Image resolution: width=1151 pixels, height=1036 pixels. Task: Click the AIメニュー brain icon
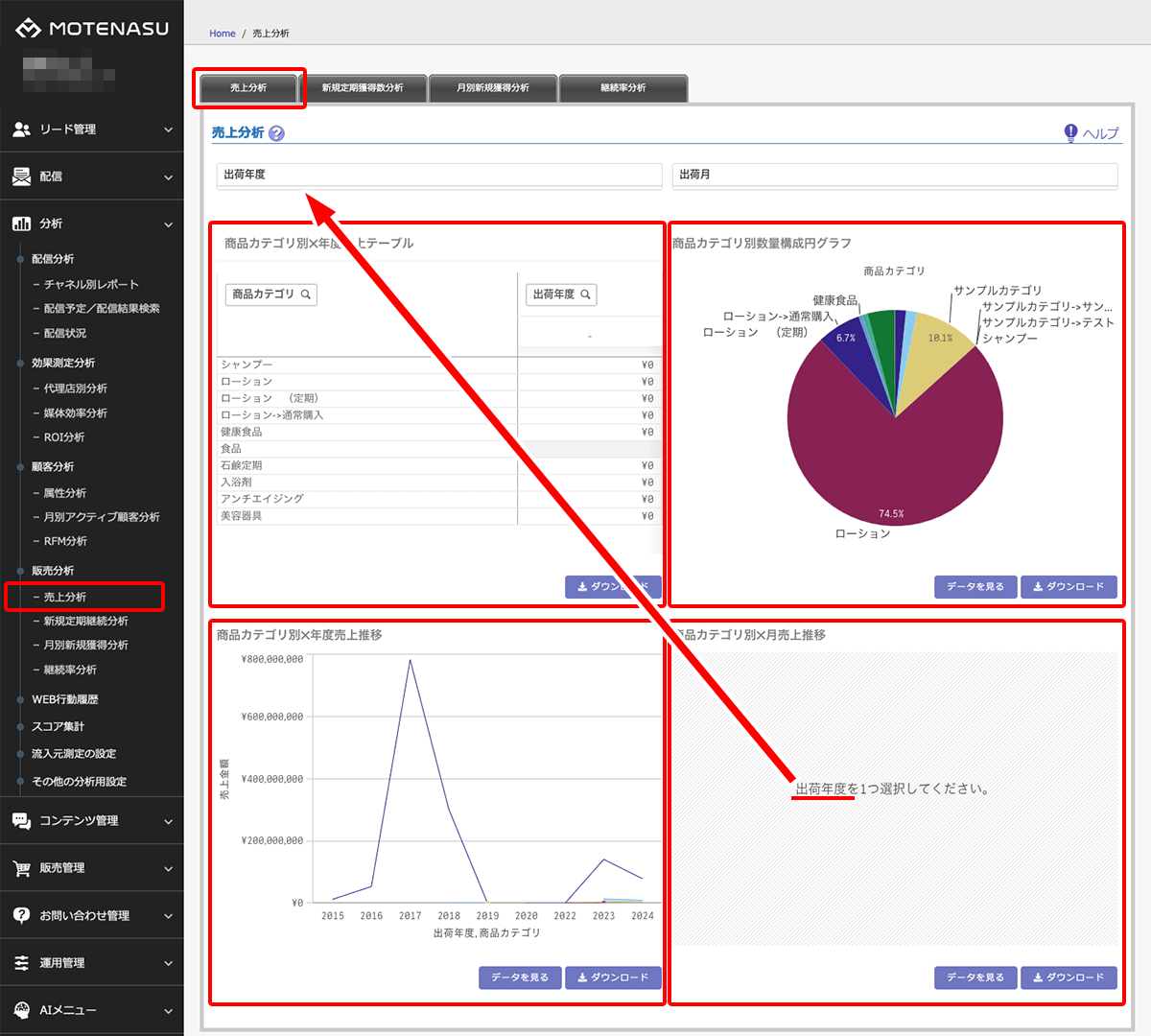point(21,1010)
